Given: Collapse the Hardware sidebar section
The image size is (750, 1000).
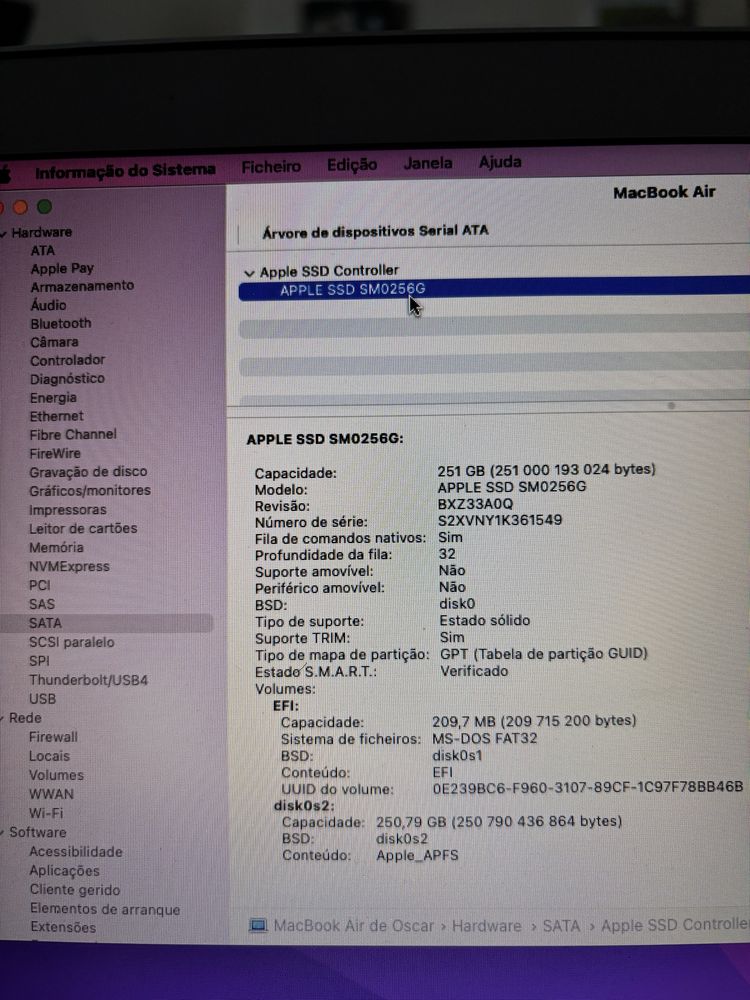Looking at the screenshot, I should pos(4,233).
